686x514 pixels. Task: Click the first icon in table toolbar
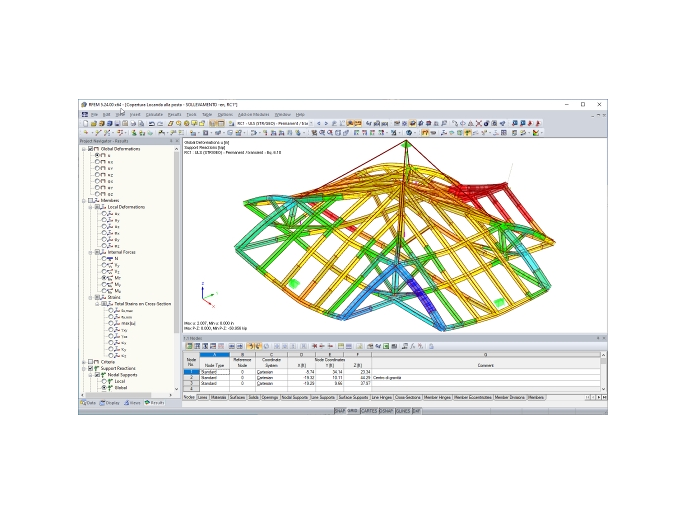189,346
